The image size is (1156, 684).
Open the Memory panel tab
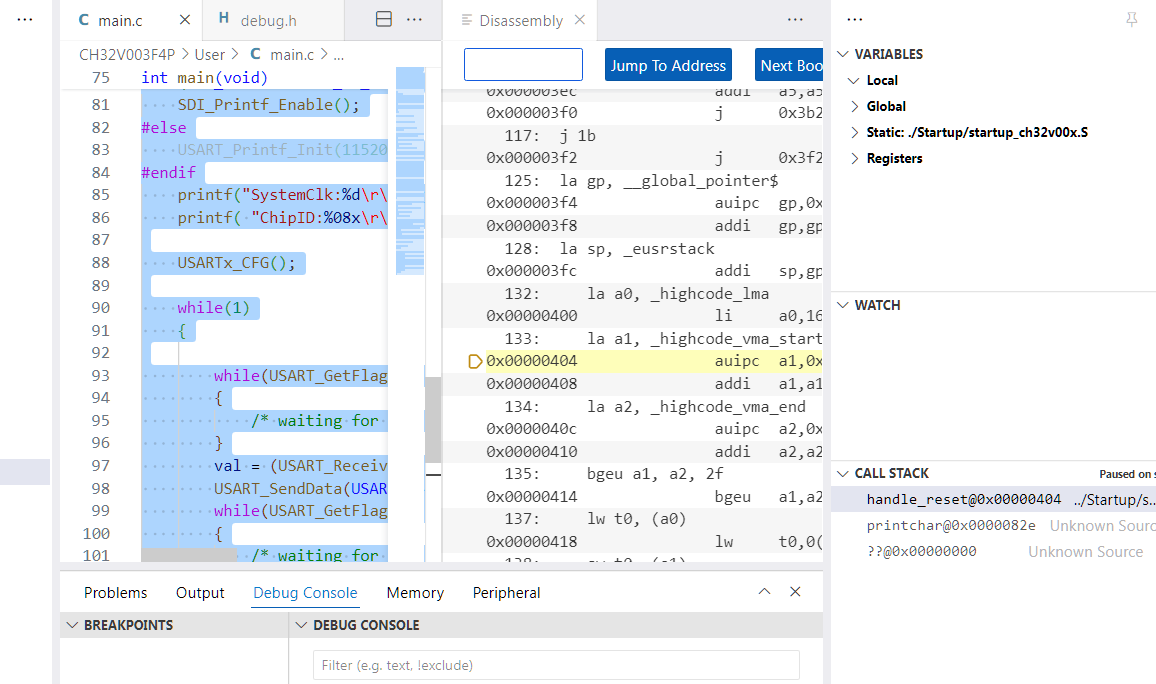(x=415, y=593)
